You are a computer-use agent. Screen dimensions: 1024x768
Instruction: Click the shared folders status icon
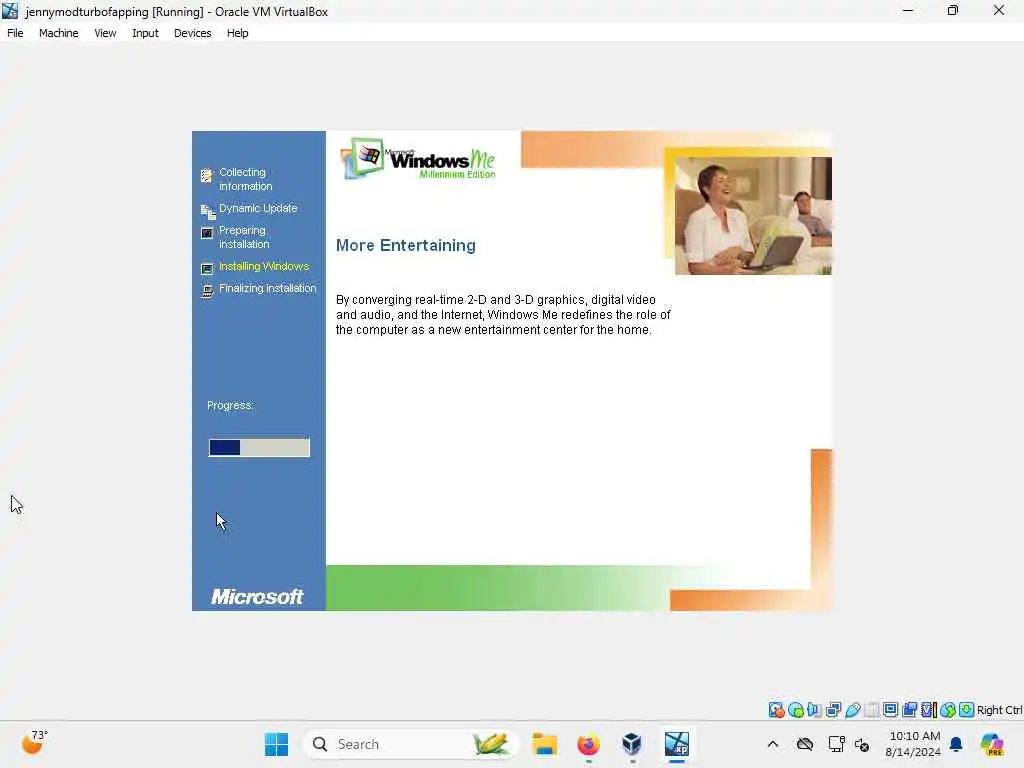(872, 710)
